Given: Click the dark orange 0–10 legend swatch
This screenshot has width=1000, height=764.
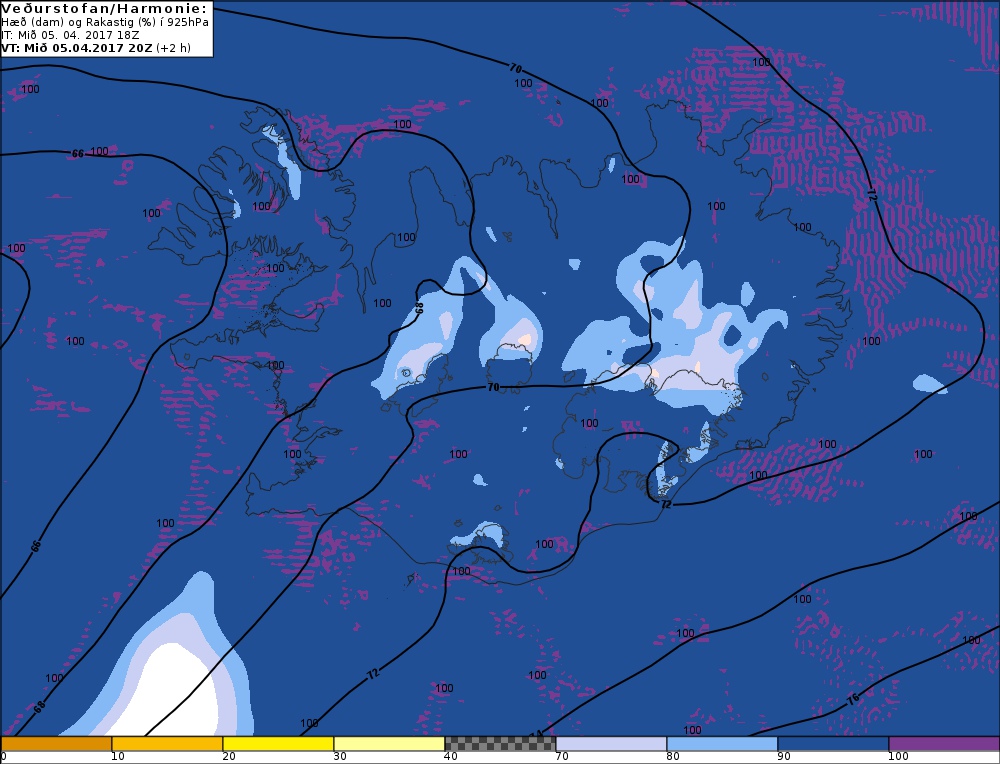Looking at the screenshot, I should (x=56, y=744).
